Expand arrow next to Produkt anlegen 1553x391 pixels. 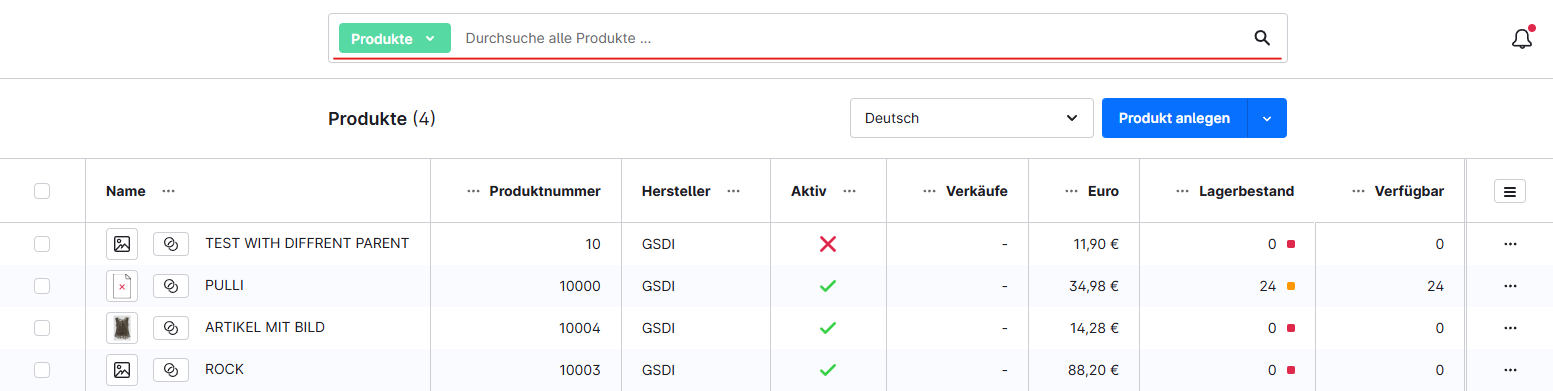1267,118
